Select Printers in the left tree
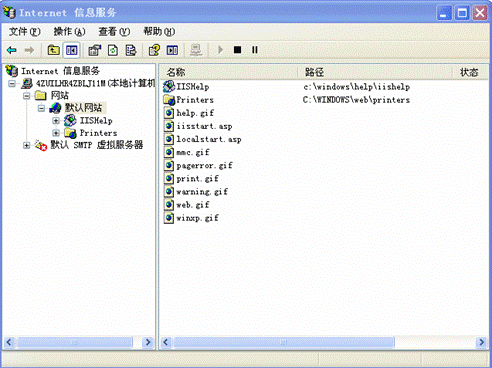Screen dimensions: 492x368 [x=98, y=133]
